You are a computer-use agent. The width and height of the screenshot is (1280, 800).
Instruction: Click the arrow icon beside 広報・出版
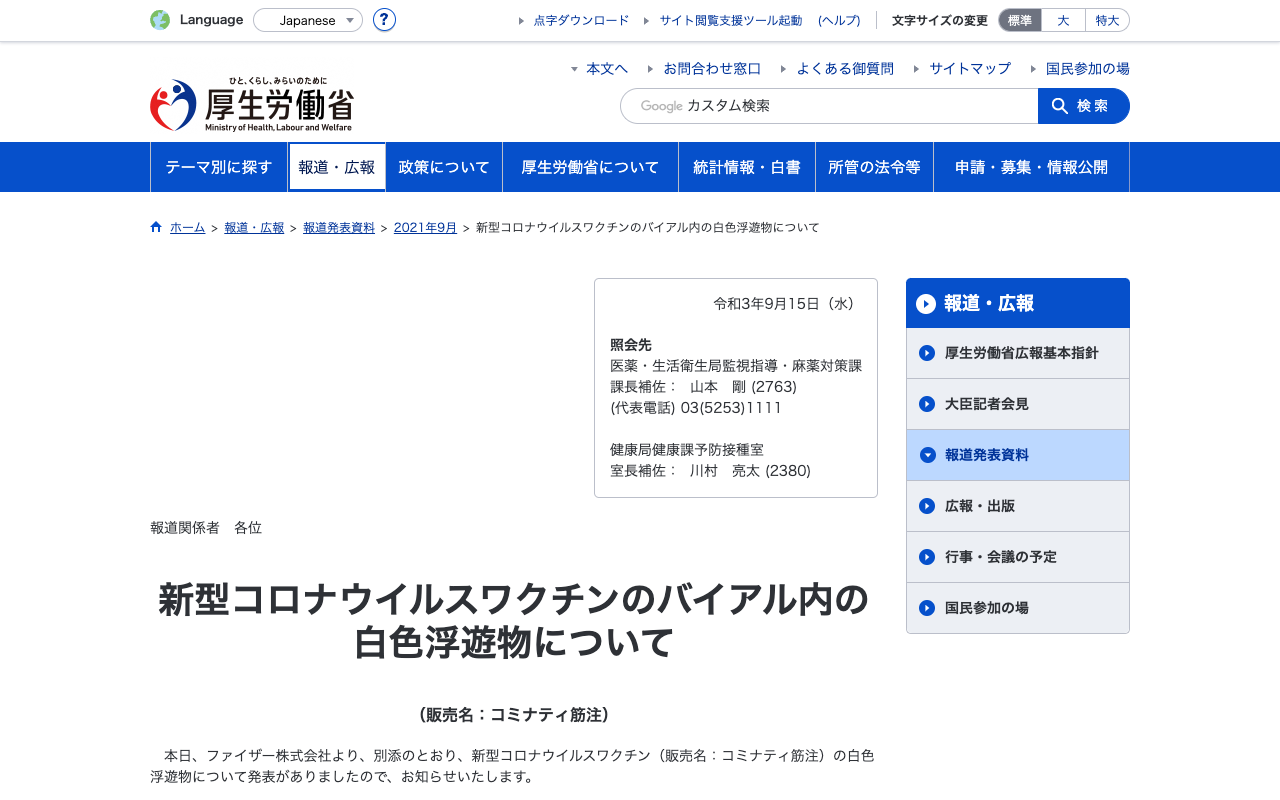(927, 506)
